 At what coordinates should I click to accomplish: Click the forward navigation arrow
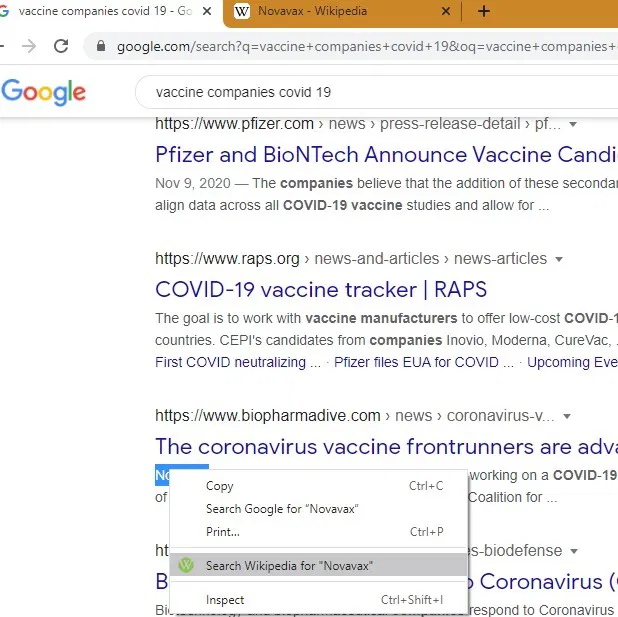(29, 46)
